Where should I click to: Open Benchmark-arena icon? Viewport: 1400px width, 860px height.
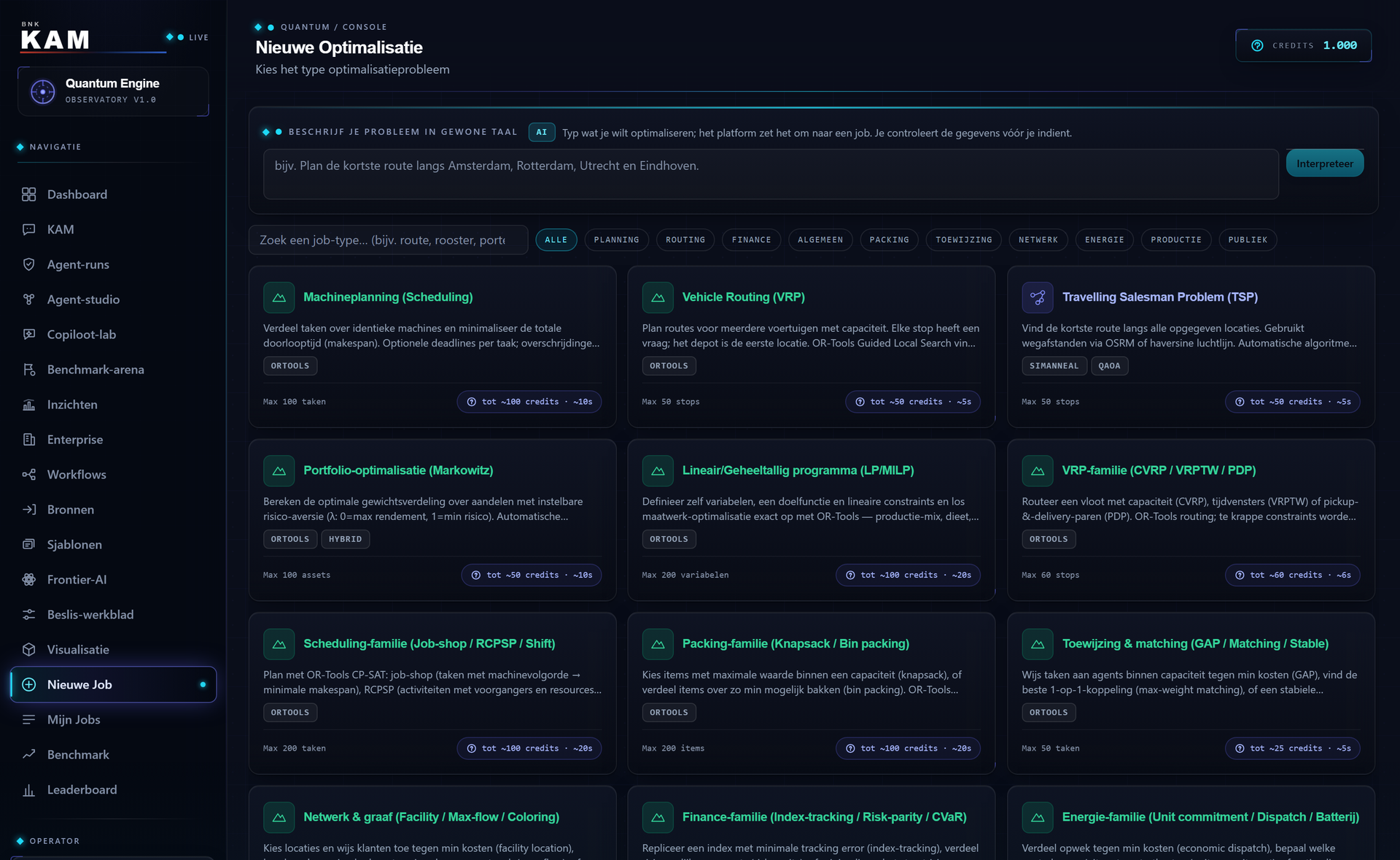(x=28, y=369)
